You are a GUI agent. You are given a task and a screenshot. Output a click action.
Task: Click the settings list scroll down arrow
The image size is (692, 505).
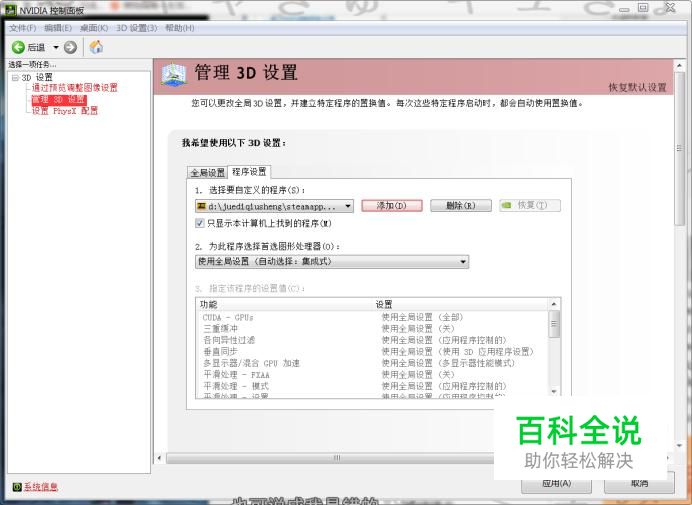(x=554, y=392)
